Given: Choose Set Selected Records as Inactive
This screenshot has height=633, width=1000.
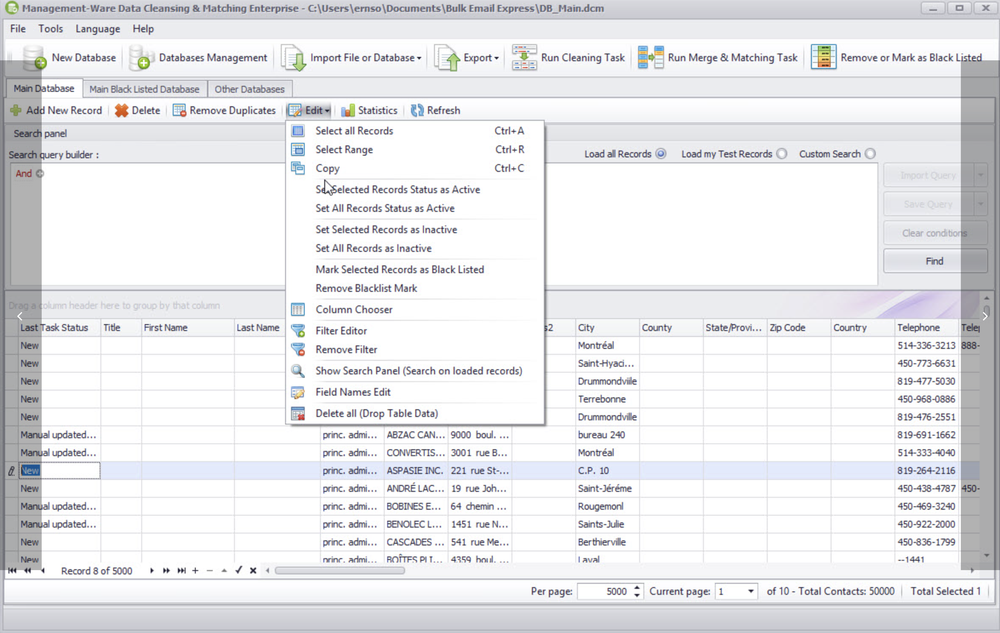Looking at the screenshot, I should click(x=386, y=229).
